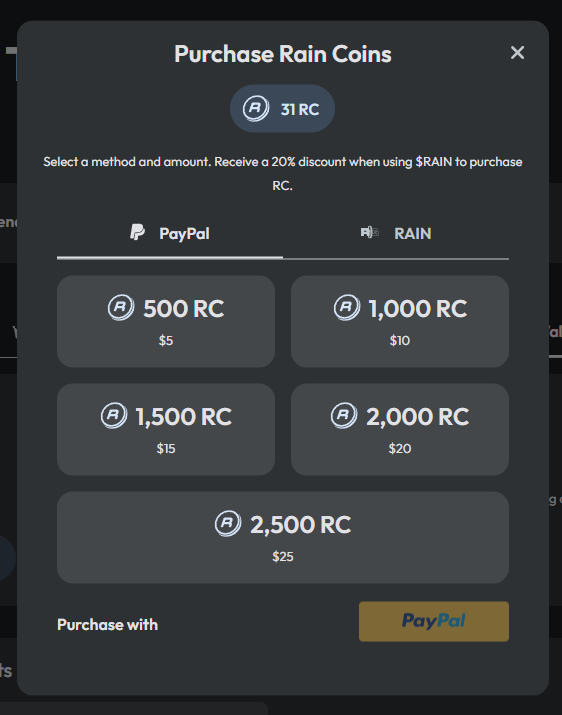Click the 31 RC balance pill
Image resolution: width=562 pixels, height=715 pixels.
(282, 109)
